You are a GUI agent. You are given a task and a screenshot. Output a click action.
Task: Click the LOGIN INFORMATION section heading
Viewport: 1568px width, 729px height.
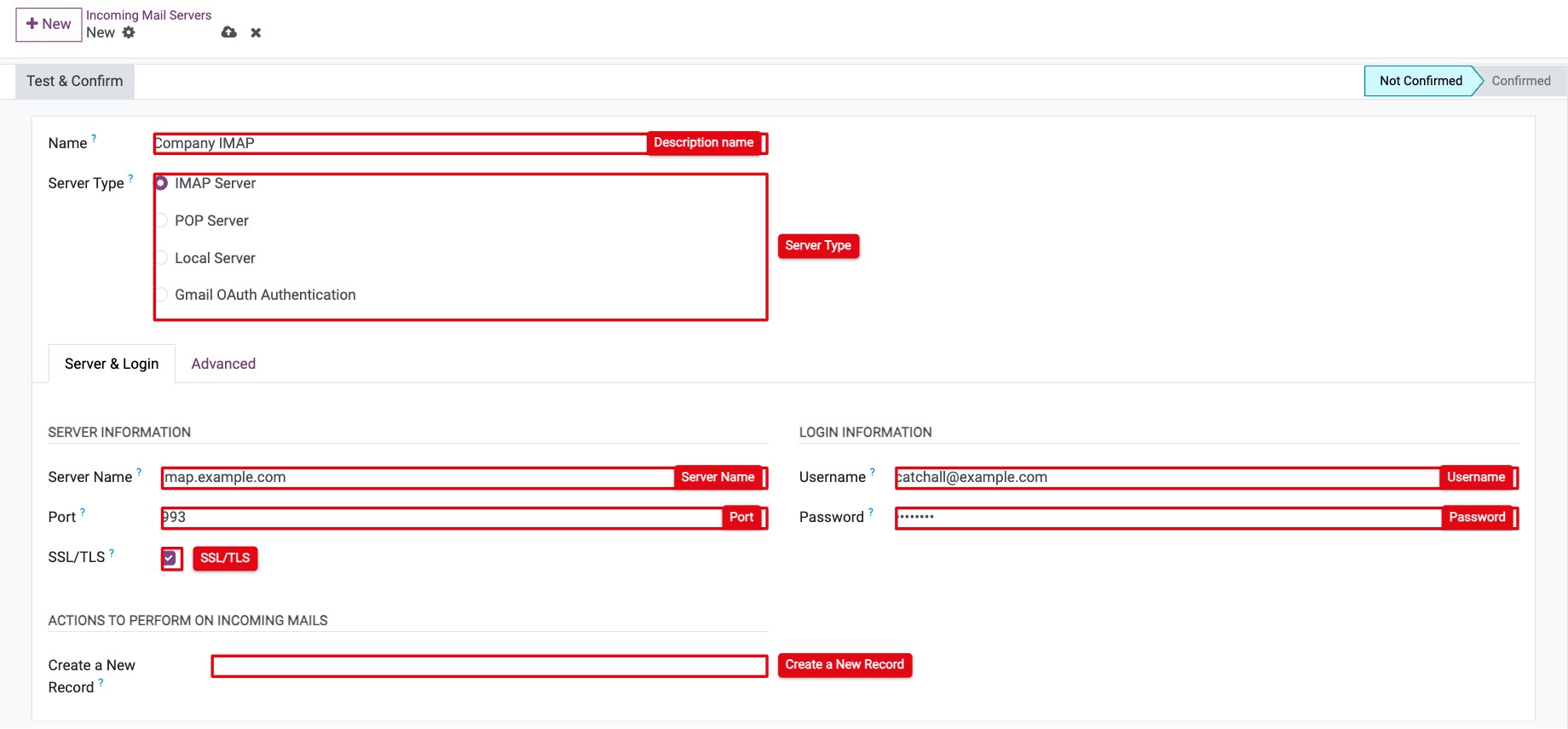pos(866,433)
